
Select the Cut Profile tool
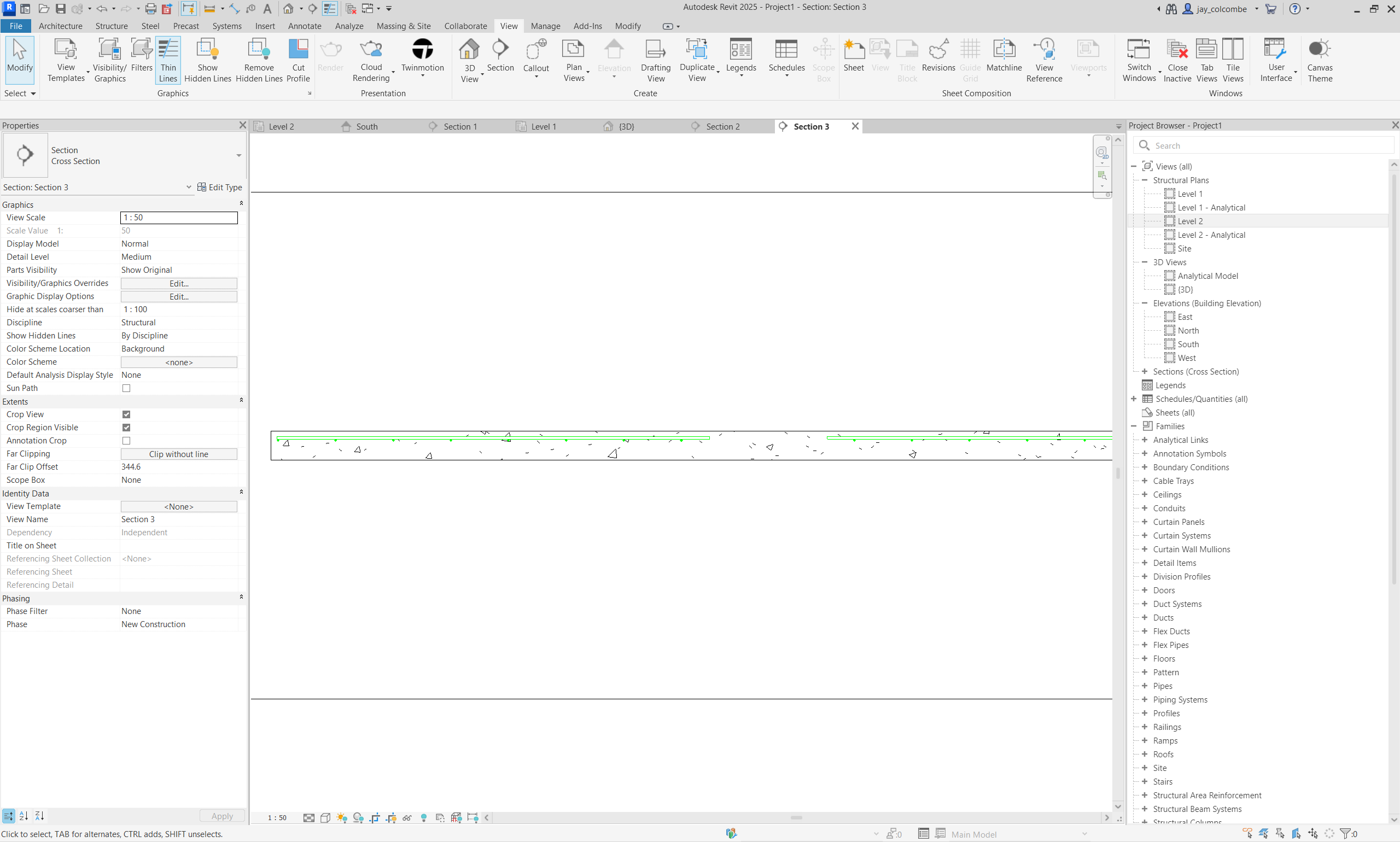pyautogui.click(x=298, y=60)
